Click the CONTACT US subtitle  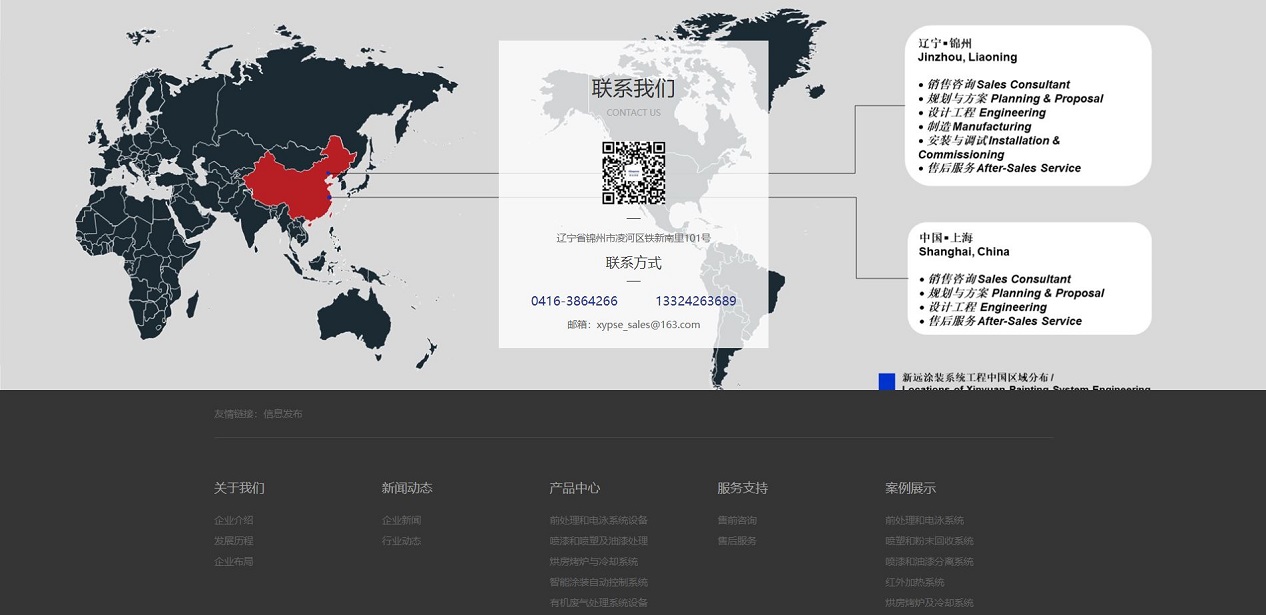click(633, 113)
